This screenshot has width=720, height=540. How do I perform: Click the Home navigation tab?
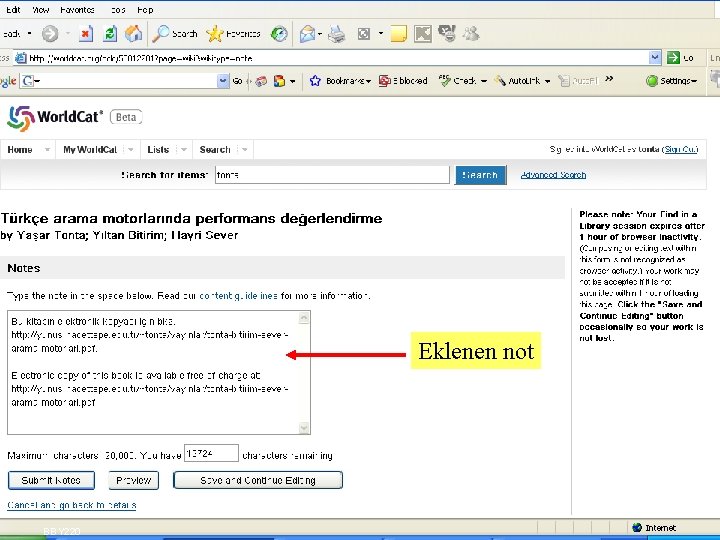click(20, 150)
